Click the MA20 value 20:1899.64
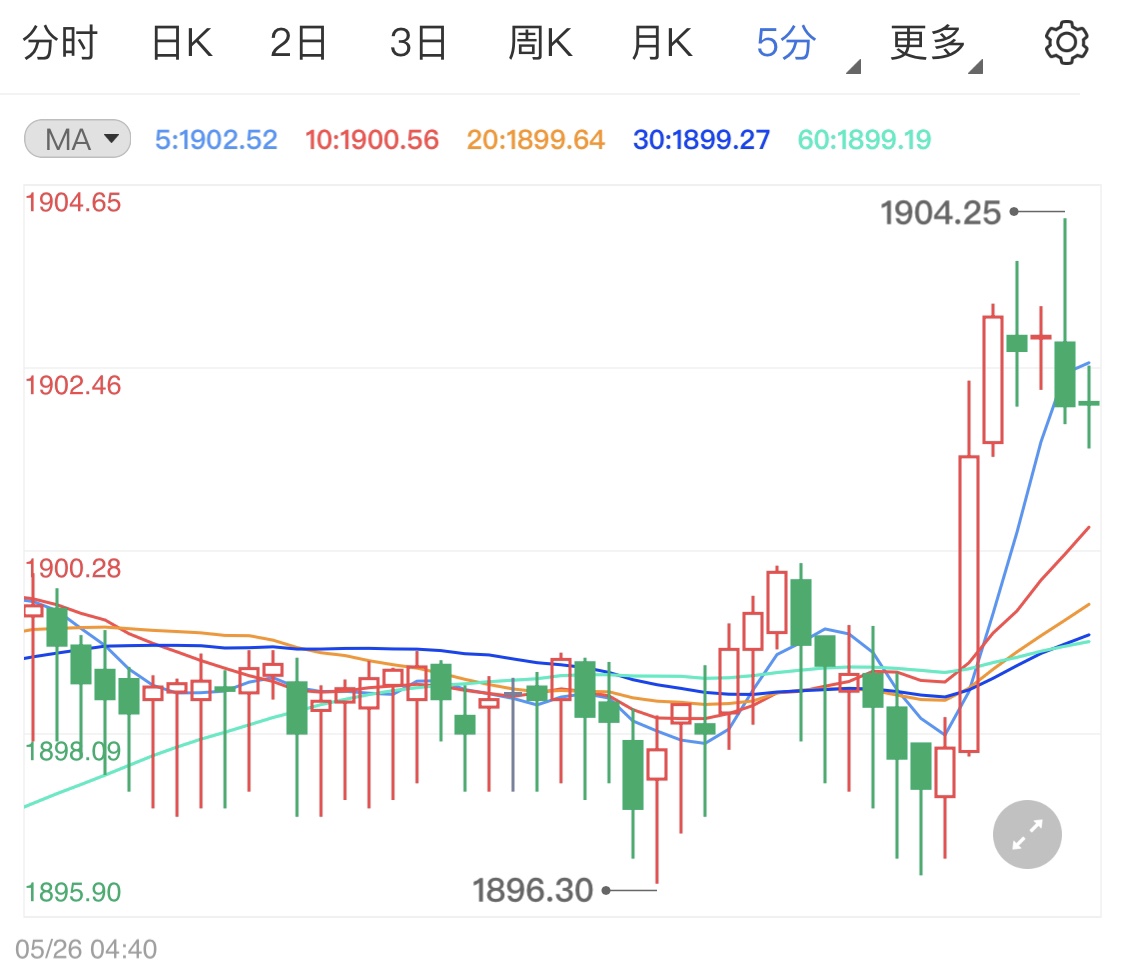 tap(535, 139)
